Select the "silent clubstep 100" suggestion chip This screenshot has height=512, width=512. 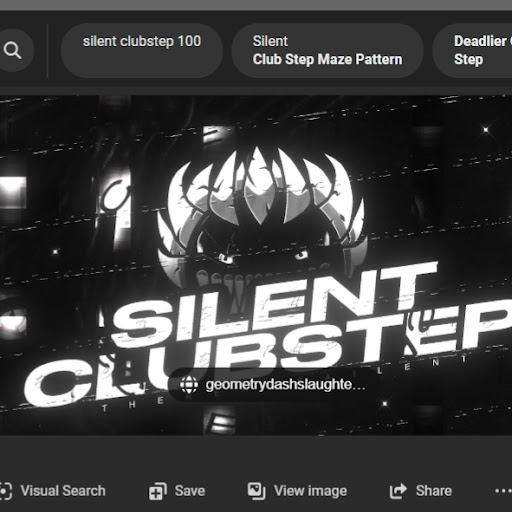pyautogui.click(x=142, y=51)
